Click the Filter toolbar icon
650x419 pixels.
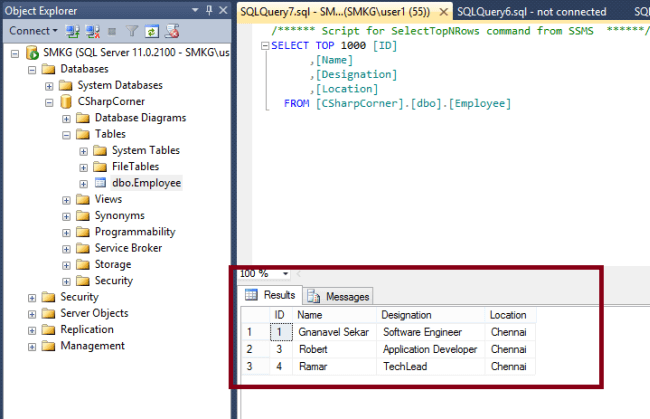pyautogui.click(x=132, y=31)
